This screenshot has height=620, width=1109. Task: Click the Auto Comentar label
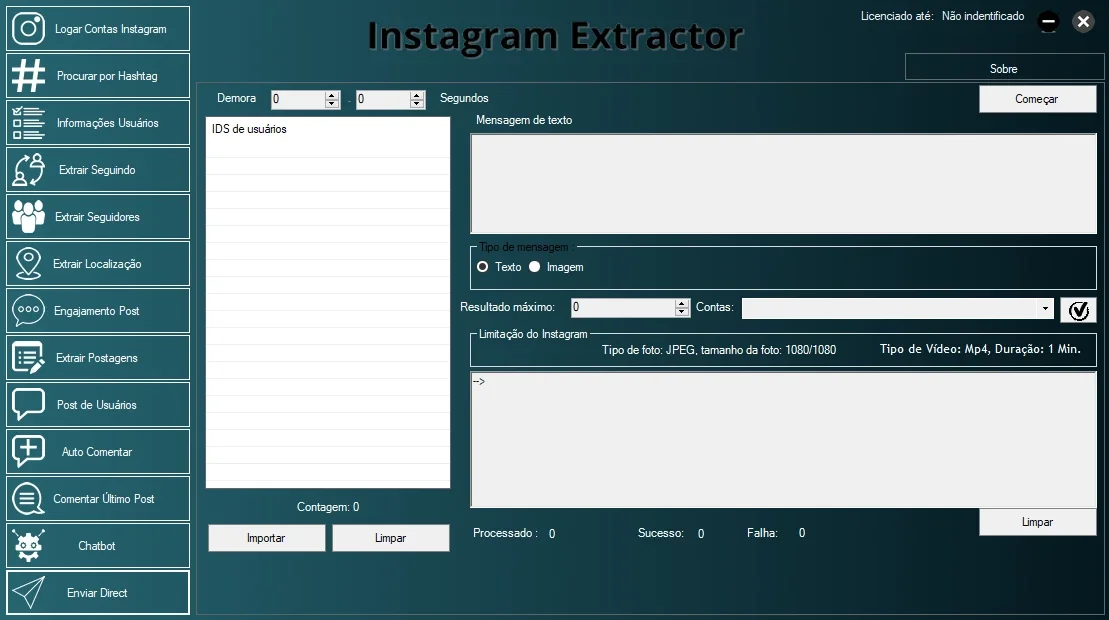pyautogui.click(x=97, y=452)
